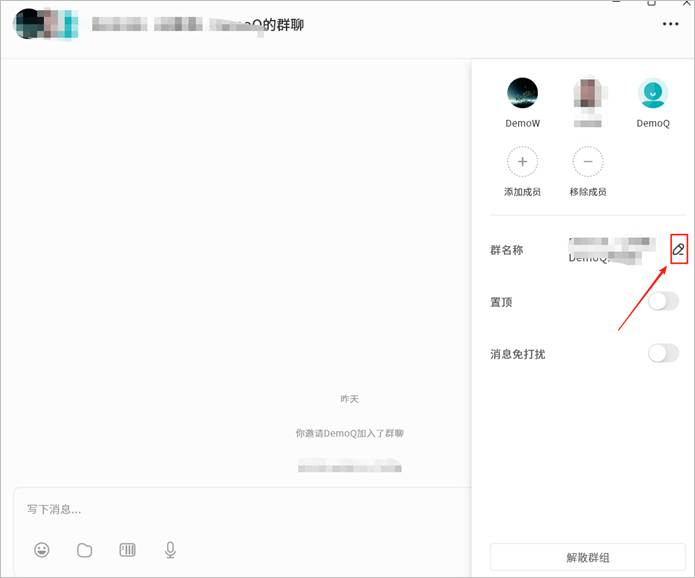The image size is (695, 578).
Task: Click the folder icon to send file
Action: pyautogui.click(x=85, y=550)
